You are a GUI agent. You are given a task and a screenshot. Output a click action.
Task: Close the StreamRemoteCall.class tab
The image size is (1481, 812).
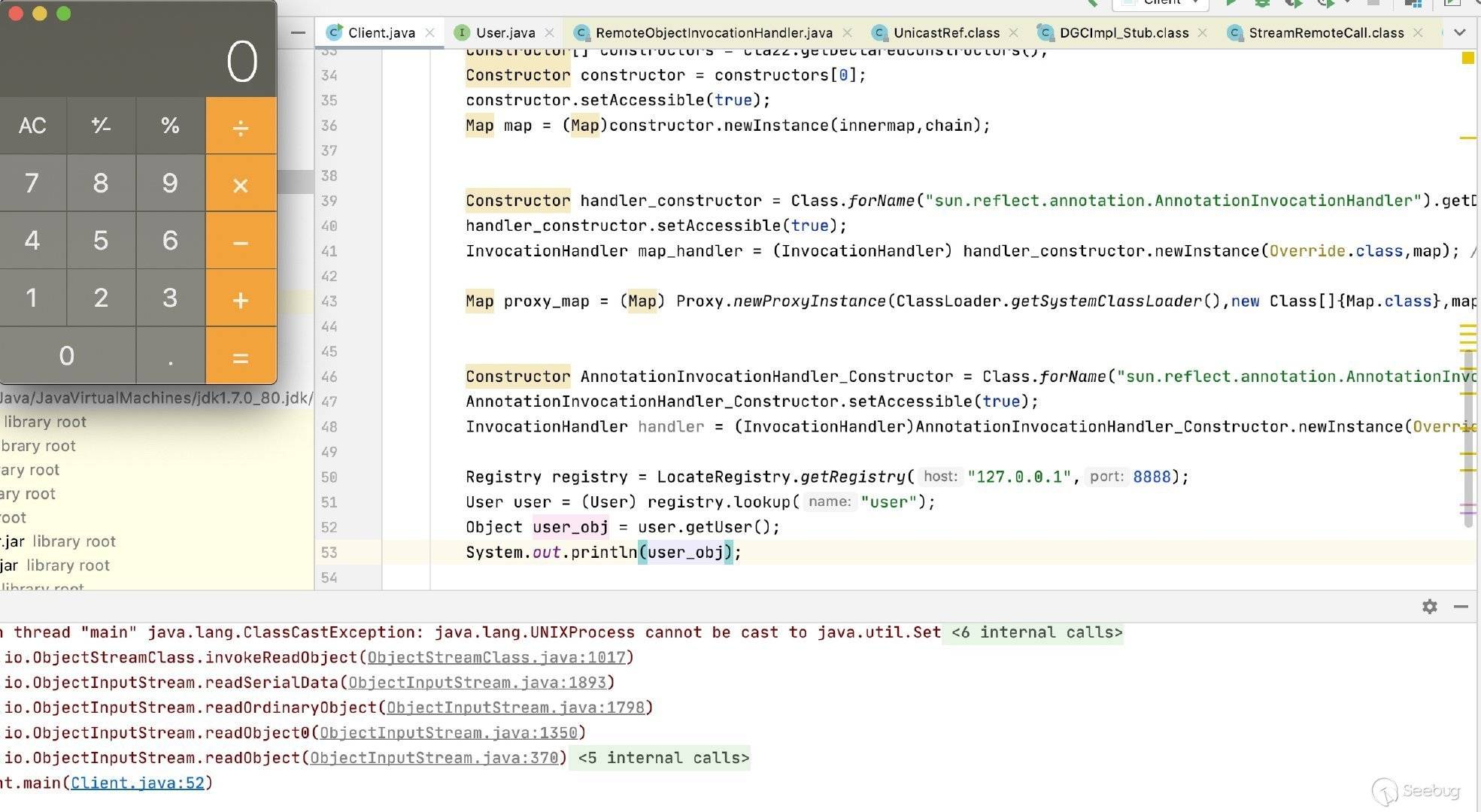(x=1418, y=32)
